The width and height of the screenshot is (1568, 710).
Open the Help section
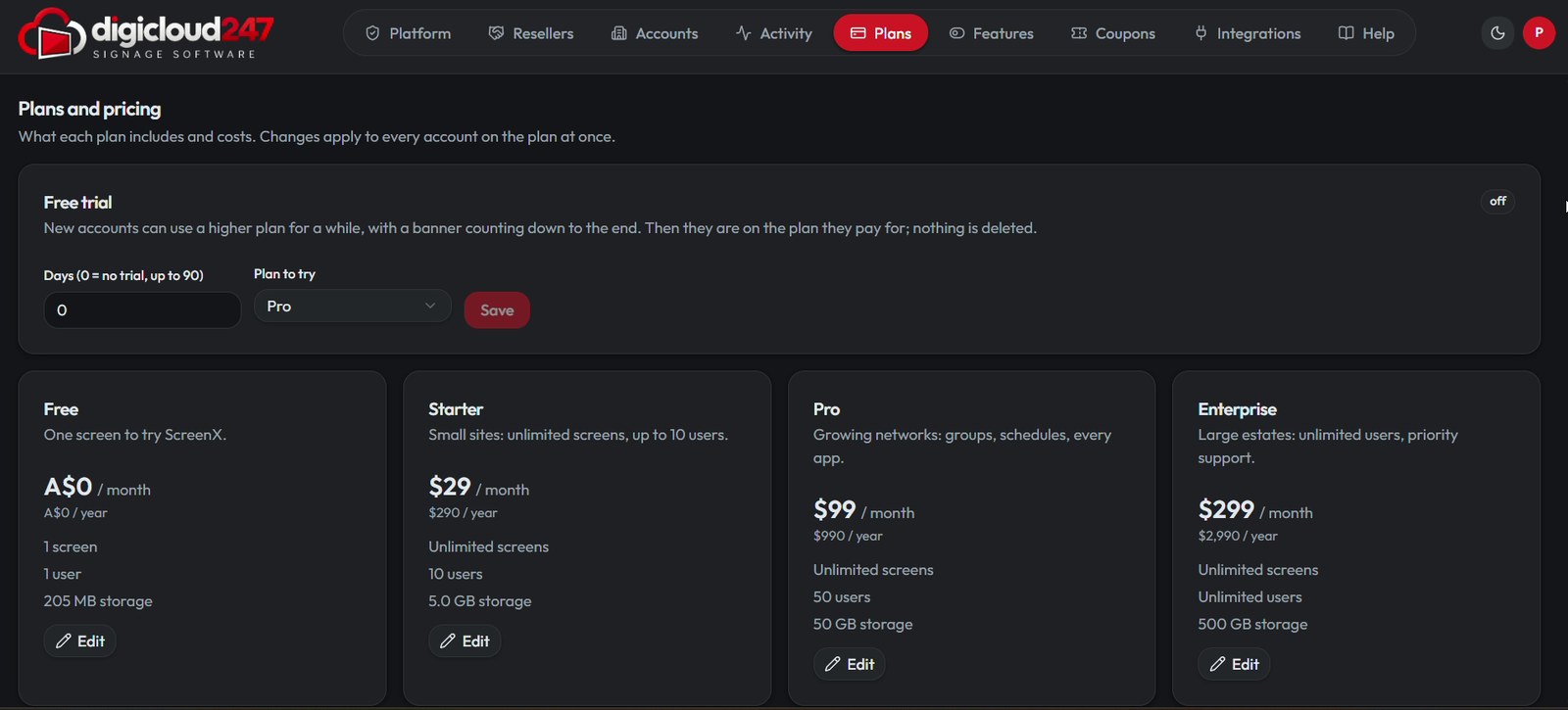(x=1366, y=33)
